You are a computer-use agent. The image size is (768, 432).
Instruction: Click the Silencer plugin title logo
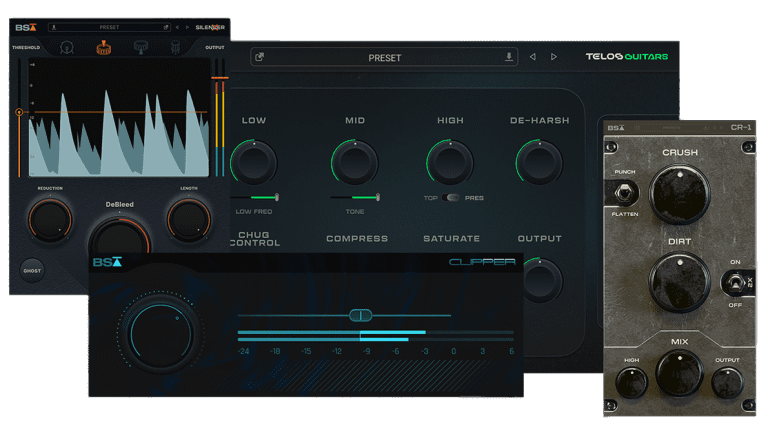coord(210,27)
